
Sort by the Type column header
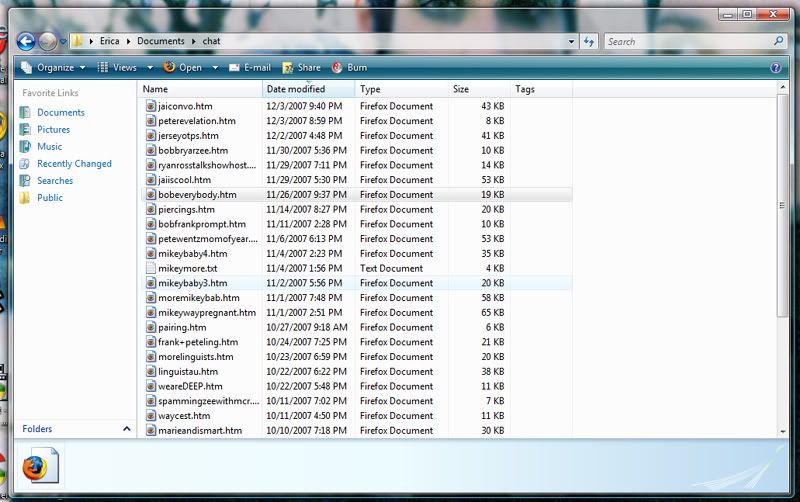pyautogui.click(x=402, y=89)
